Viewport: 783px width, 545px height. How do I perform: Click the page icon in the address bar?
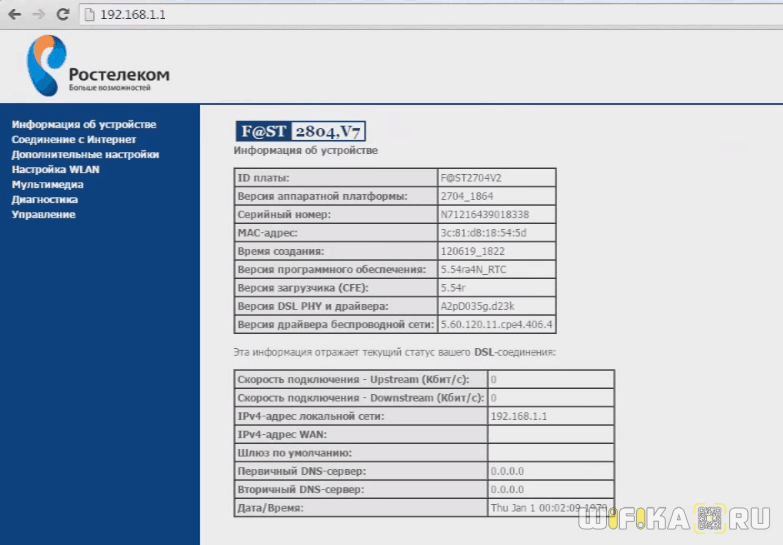pyautogui.click(x=89, y=14)
